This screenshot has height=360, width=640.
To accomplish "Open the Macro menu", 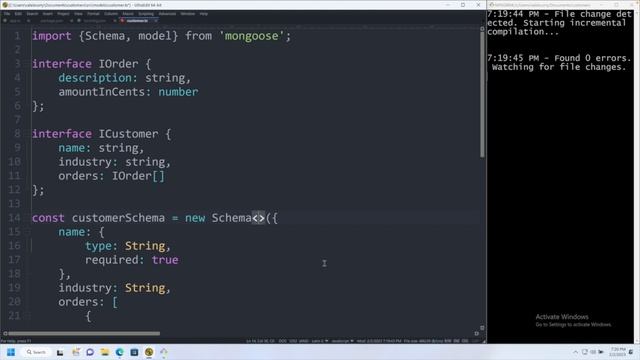I will (128, 14).
